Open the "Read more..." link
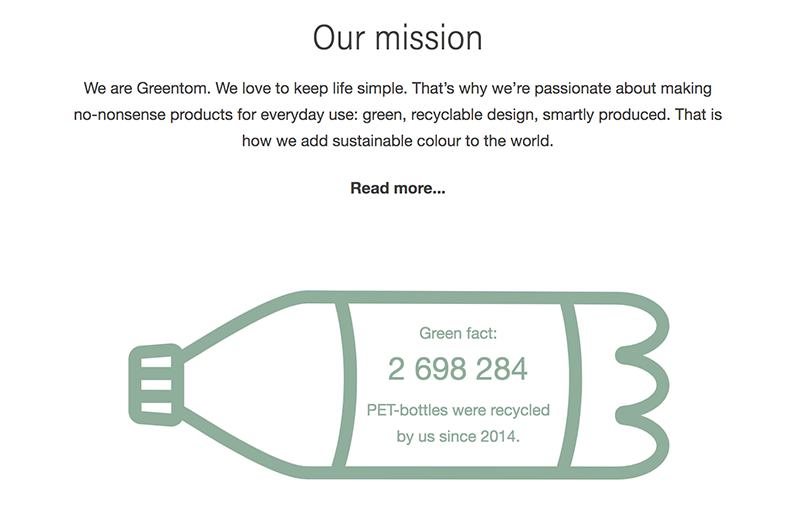The height and width of the screenshot is (507, 800). point(397,188)
